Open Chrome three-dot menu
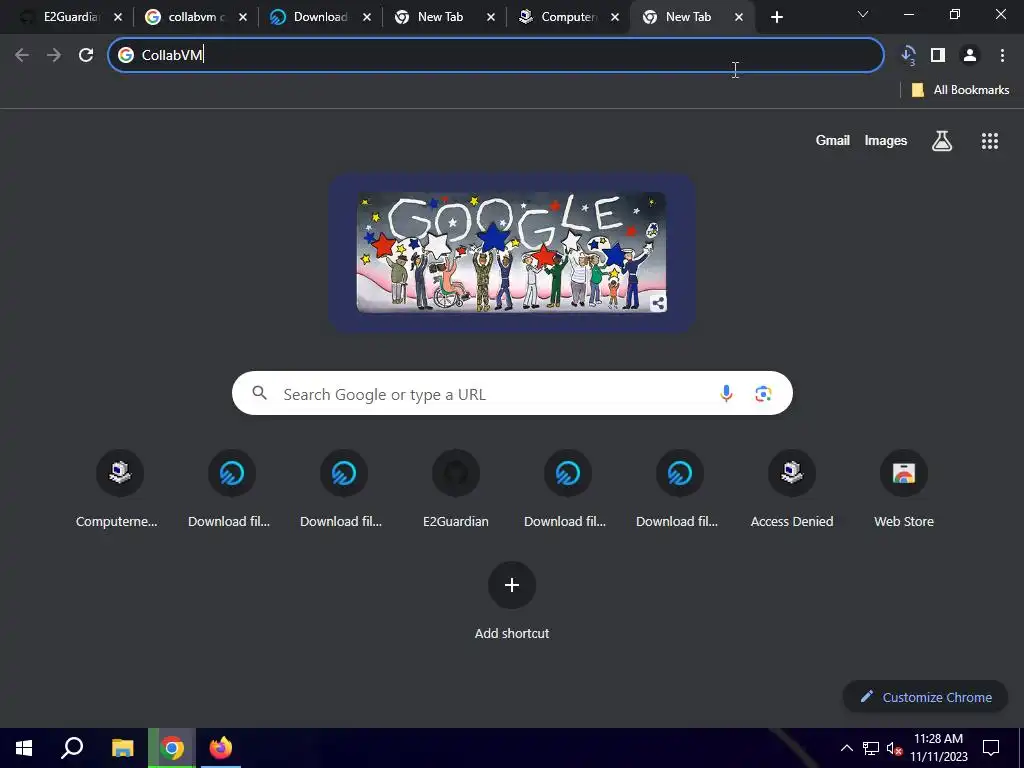 (x=1002, y=56)
